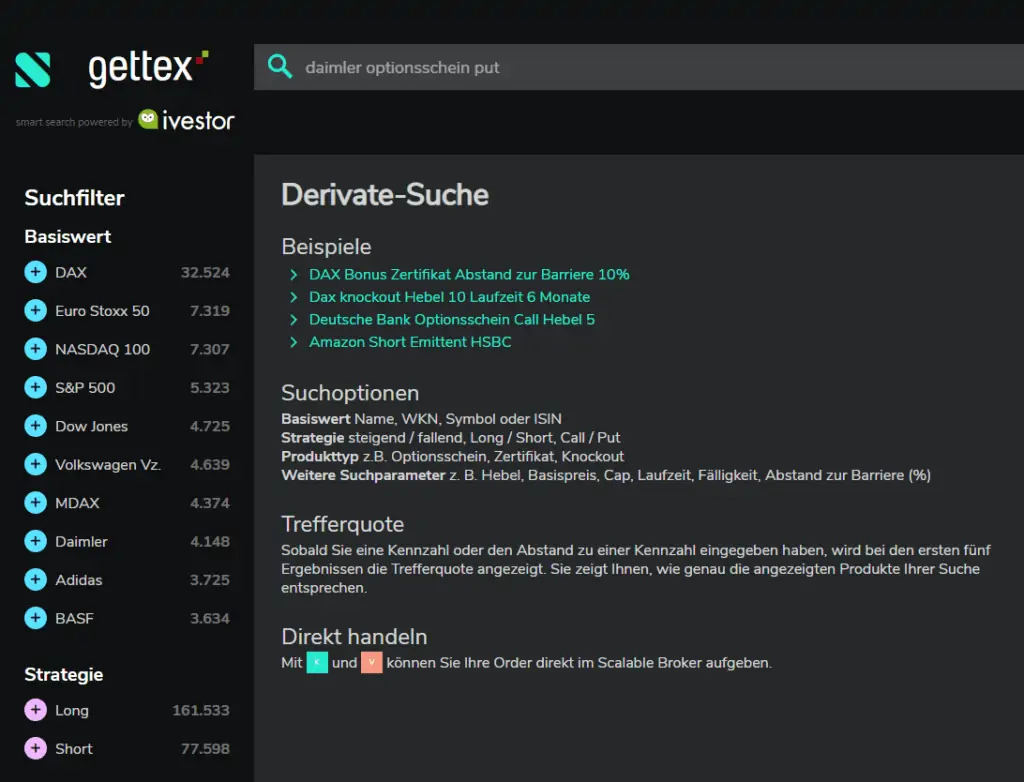Add MDAX filter plus icon

(x=35, y=503)
